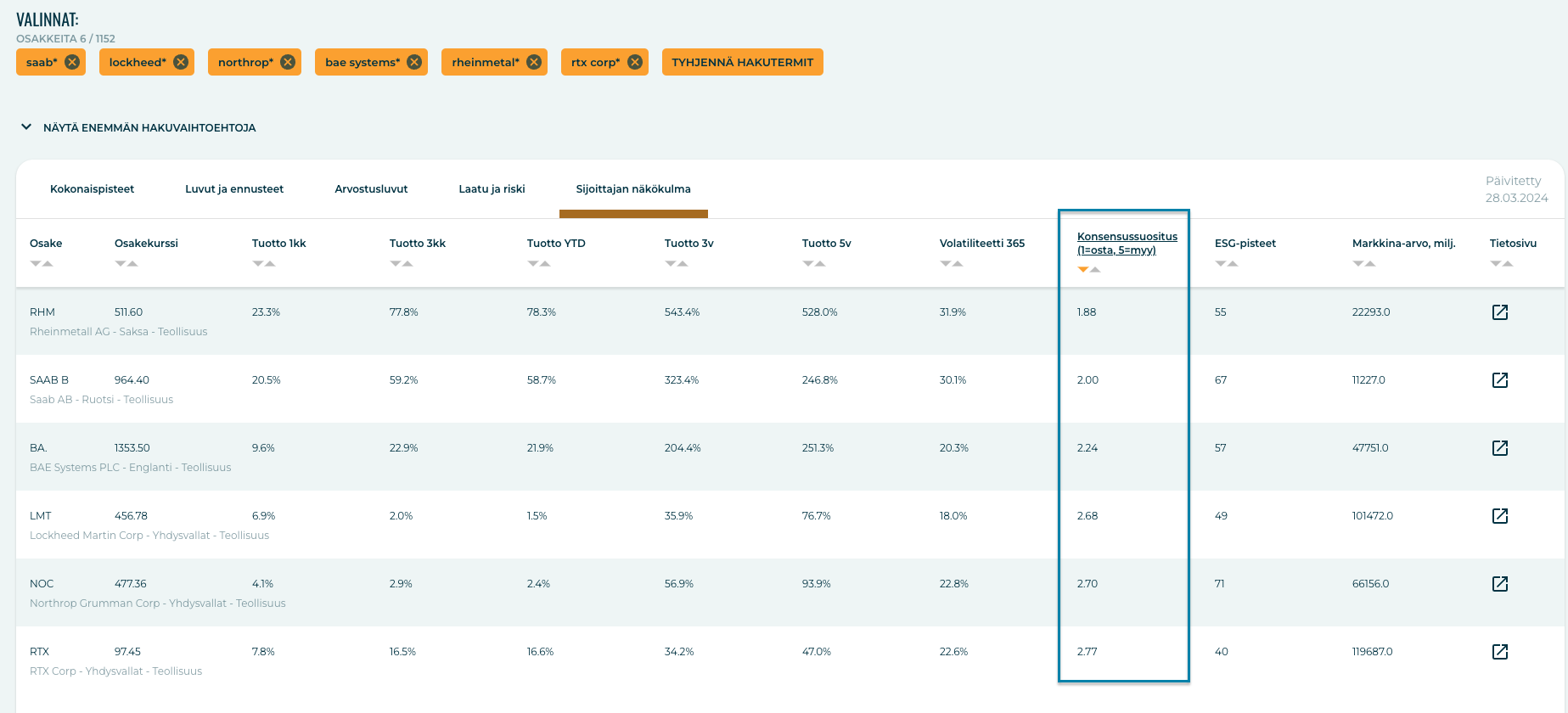
Task: Click Lockheed Martin Corp - Yhdysvallat - Teollisuus
Action: click(x=149, y=536)
